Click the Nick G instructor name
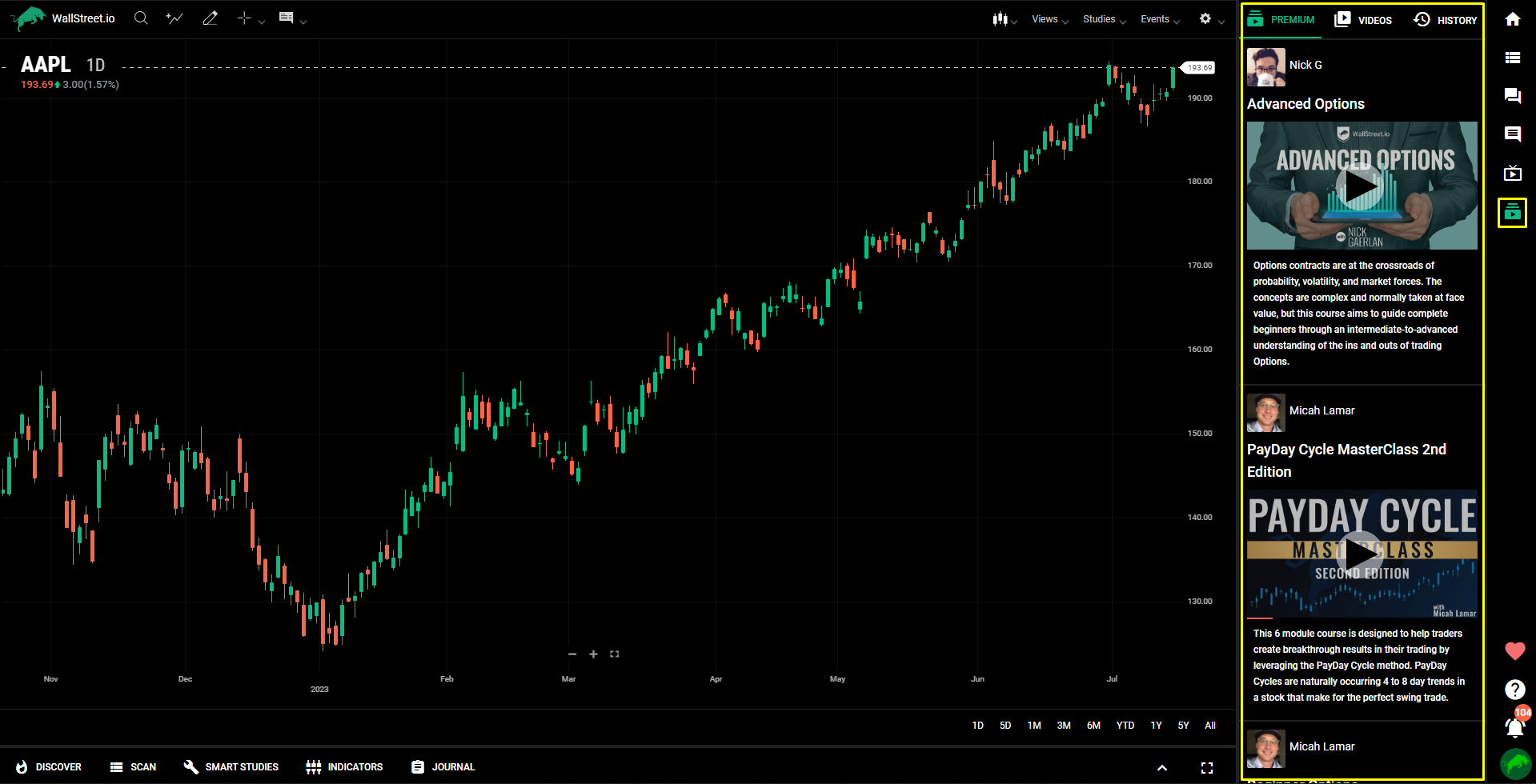 click(x=1305, y=65)
